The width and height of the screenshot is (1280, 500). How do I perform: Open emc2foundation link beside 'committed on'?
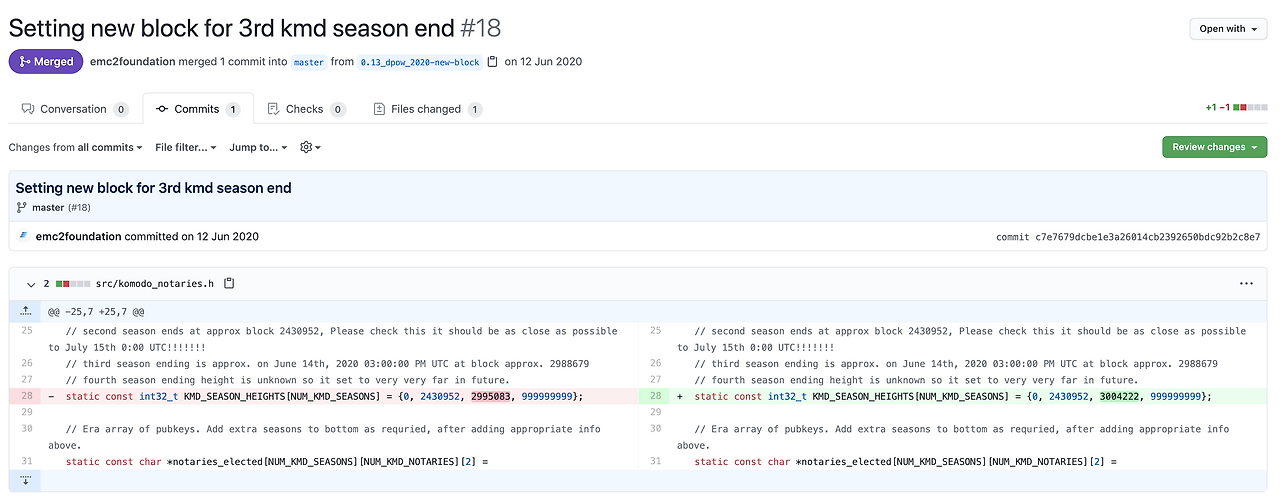click(78, 237)
